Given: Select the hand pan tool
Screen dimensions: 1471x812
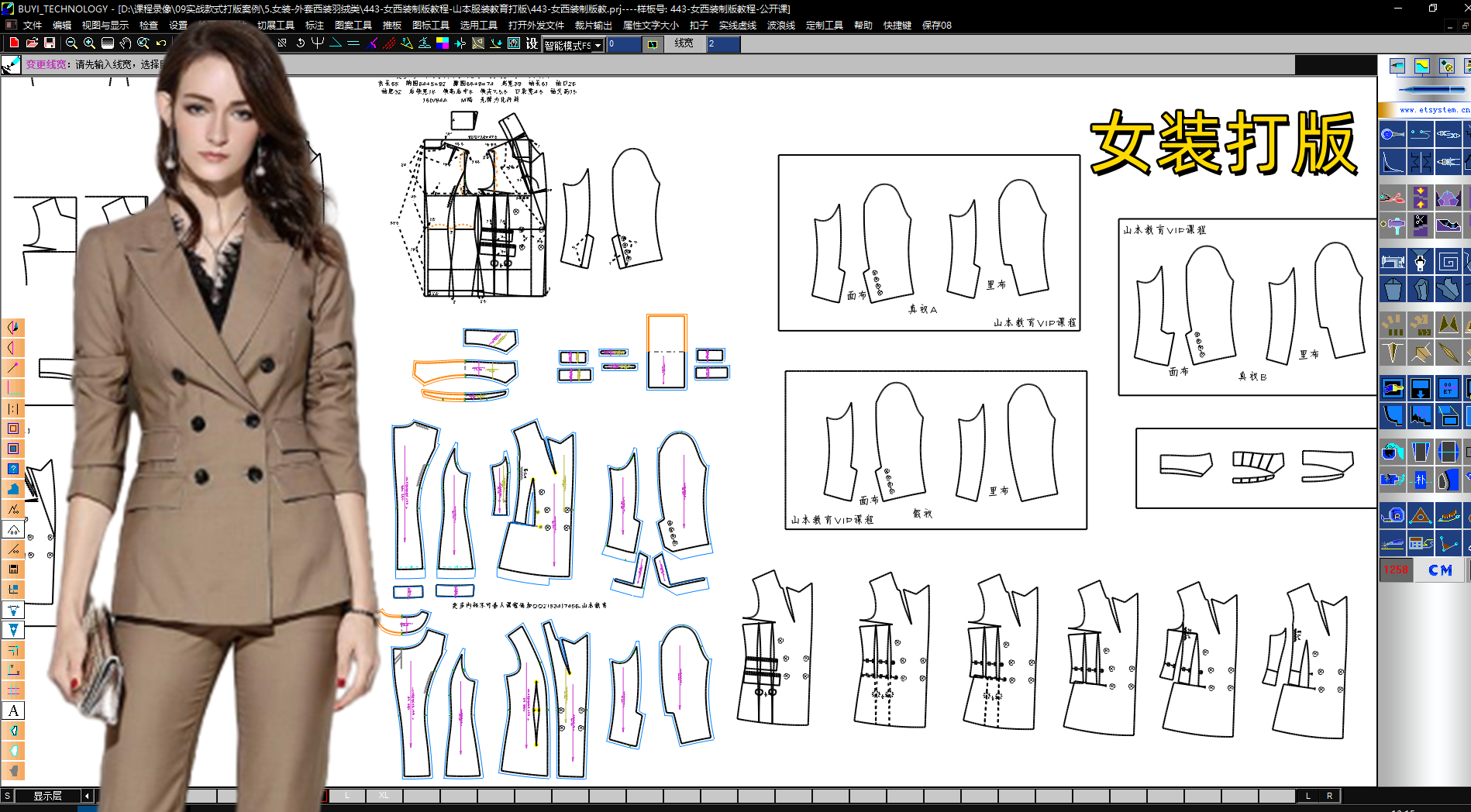Looking at the screenshot, I should tap(126, 43).
